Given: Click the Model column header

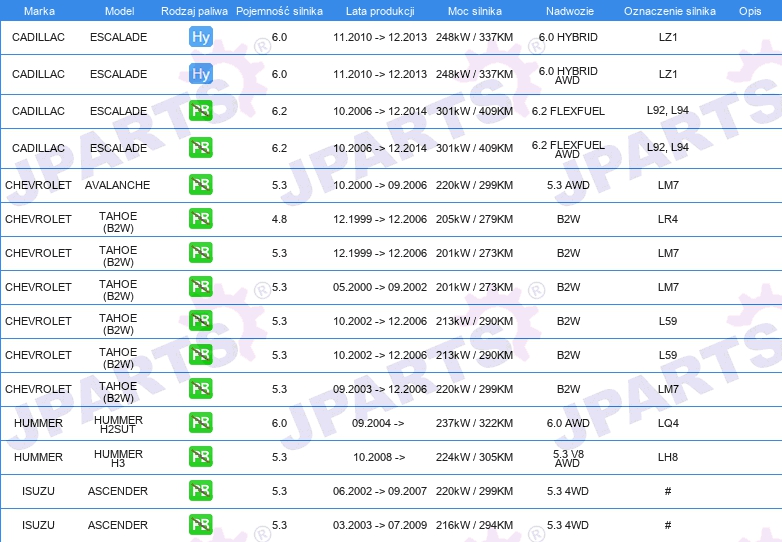Looking at the screenshot, I should (x=119, y=11).
